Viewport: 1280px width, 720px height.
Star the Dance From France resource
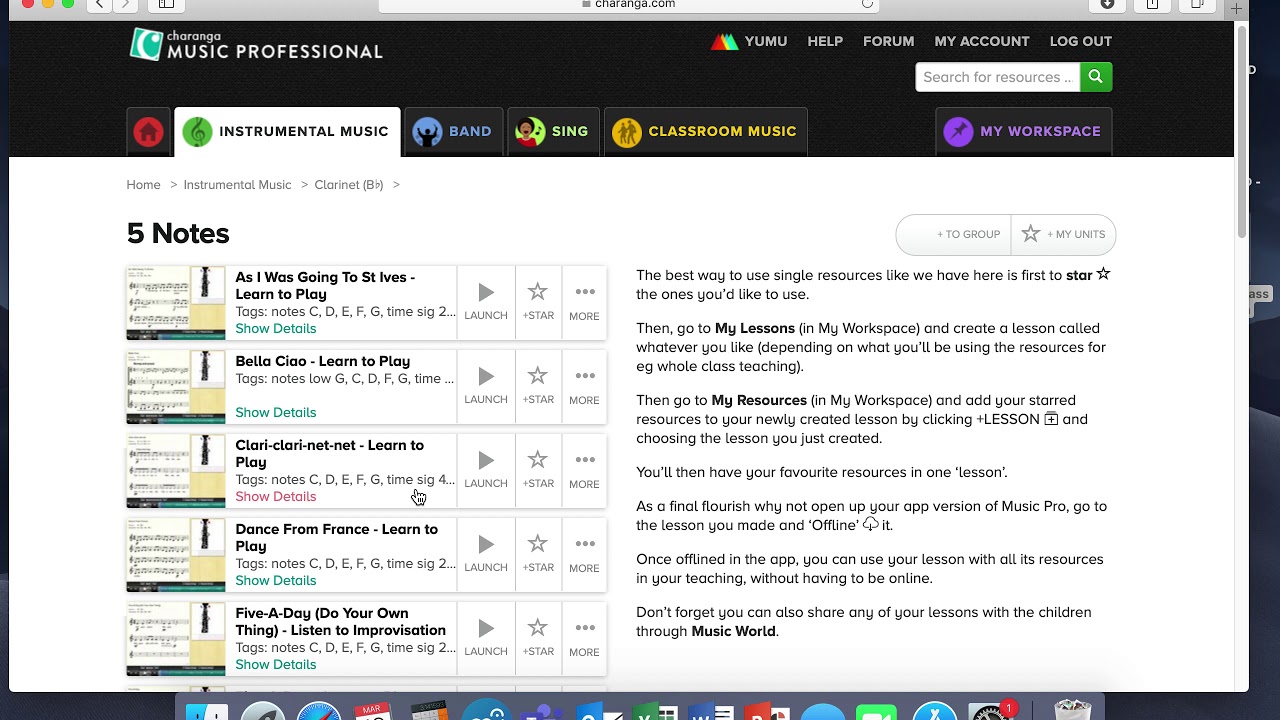[538, 553]
